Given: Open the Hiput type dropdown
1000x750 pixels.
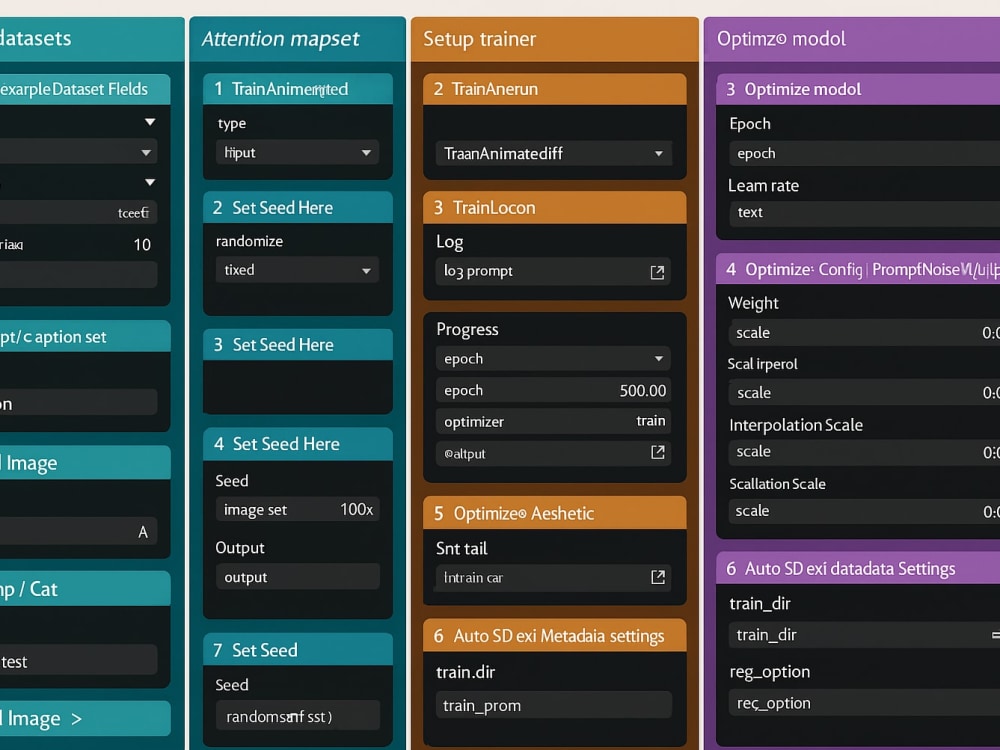Looking at the screenshot, I should tap(297, 152).
